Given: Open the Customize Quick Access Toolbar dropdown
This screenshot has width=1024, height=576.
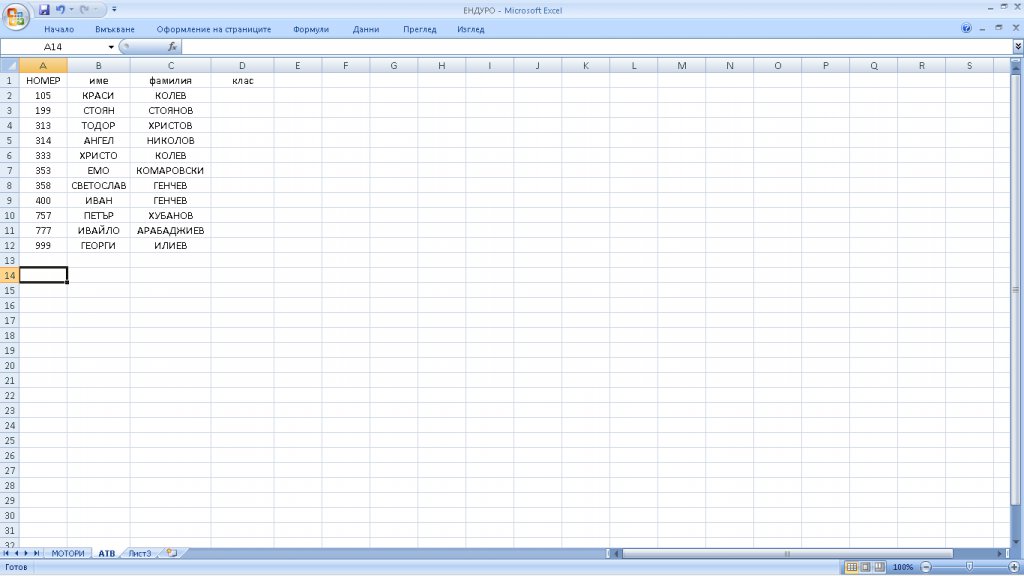Looking at the screenshot, I should (x=114, y=9).
